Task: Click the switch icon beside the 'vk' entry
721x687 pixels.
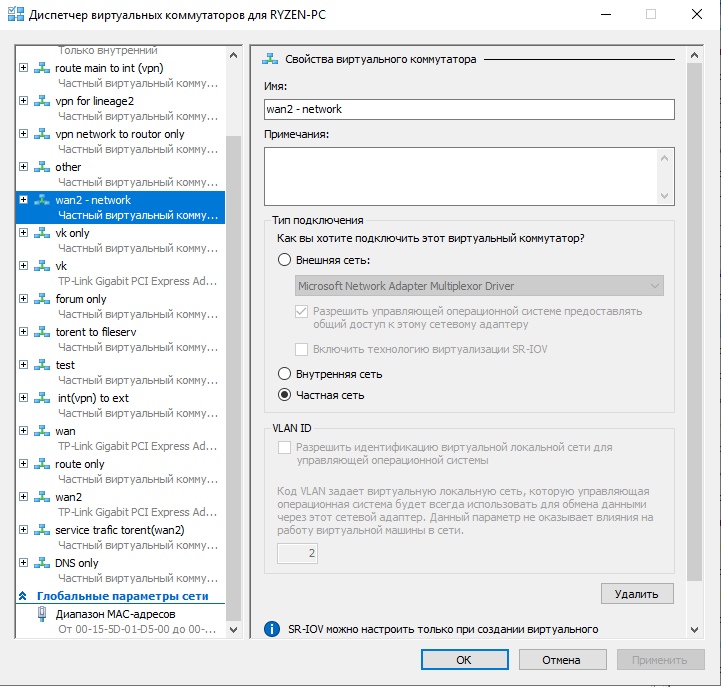Action: tap(42, 266)
